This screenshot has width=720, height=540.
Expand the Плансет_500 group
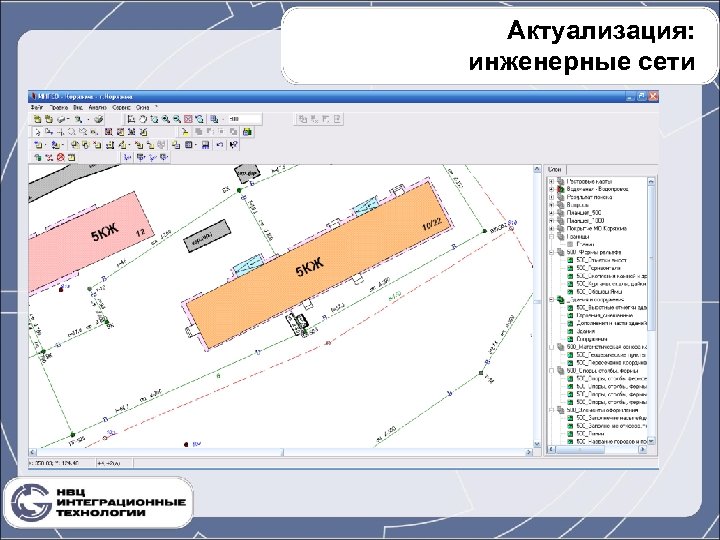[x=551, y=213]
